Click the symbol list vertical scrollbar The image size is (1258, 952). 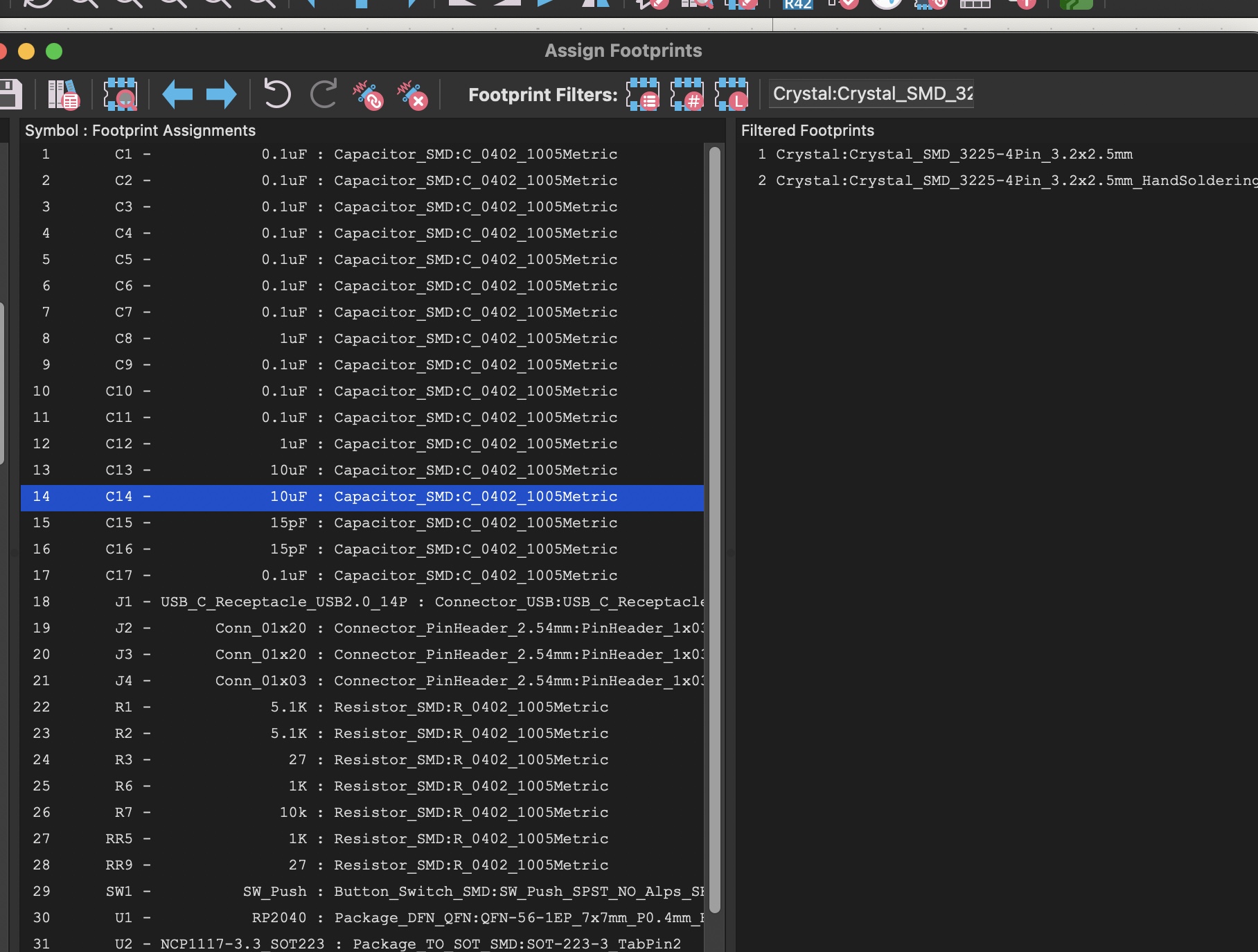point(715,527)
